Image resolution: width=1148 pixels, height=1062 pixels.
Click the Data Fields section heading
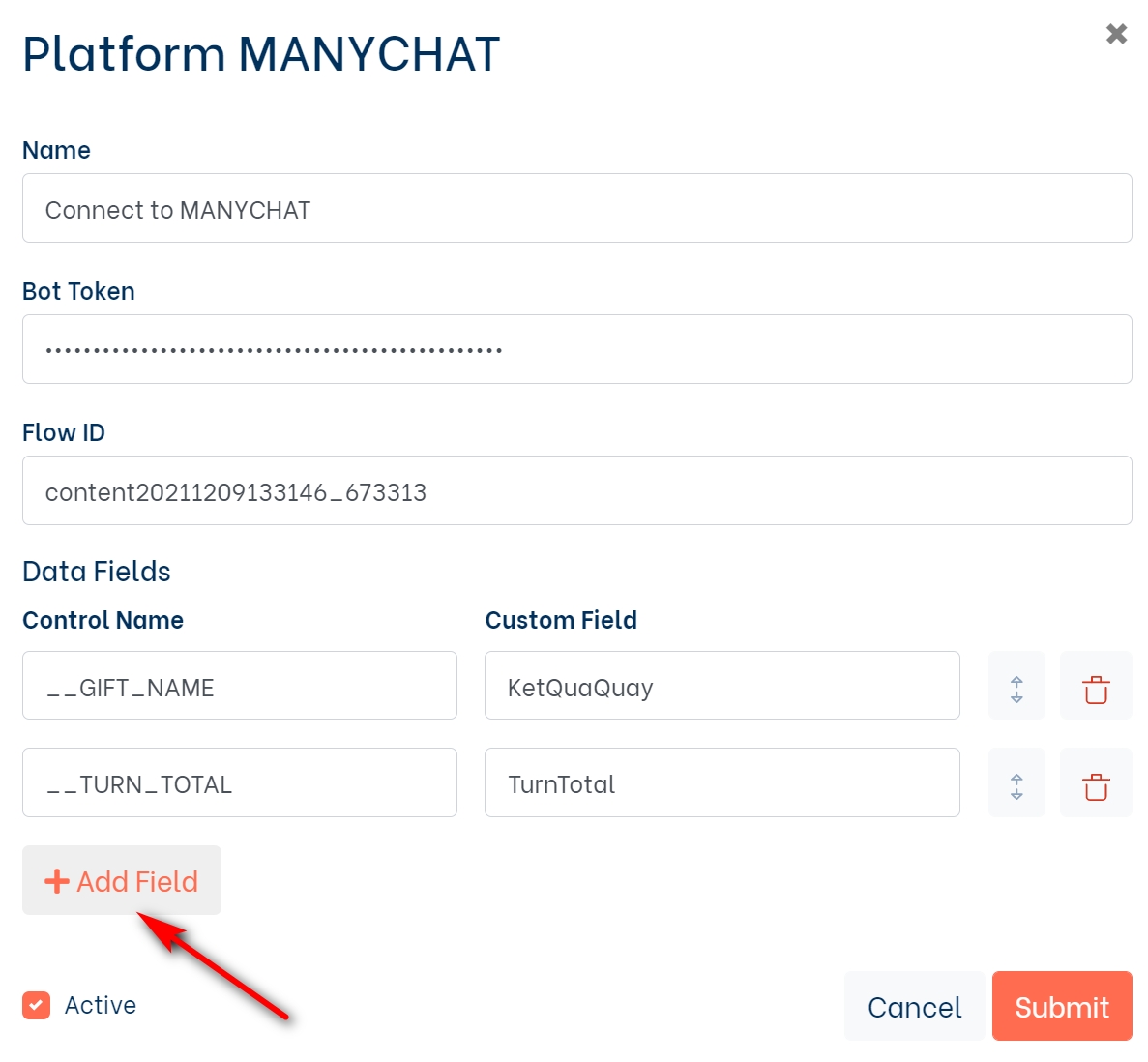pos(97,572)
